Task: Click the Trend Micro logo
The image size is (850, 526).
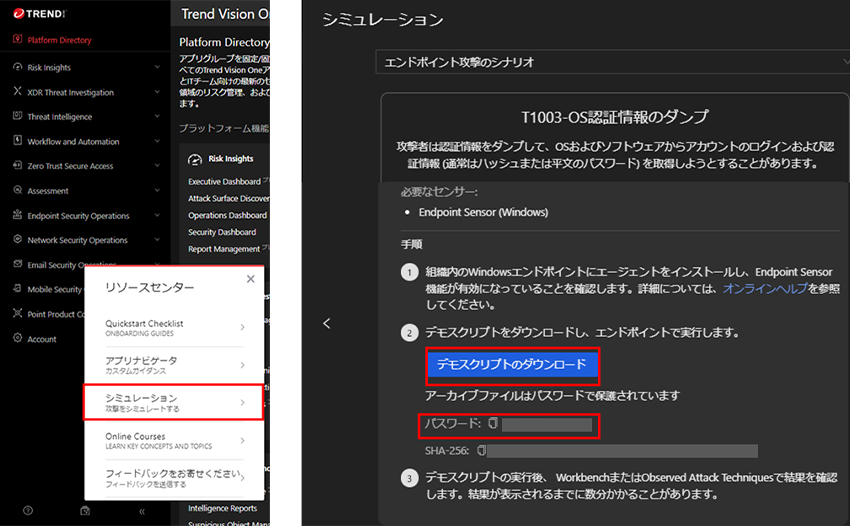Action: coord(38,14)
